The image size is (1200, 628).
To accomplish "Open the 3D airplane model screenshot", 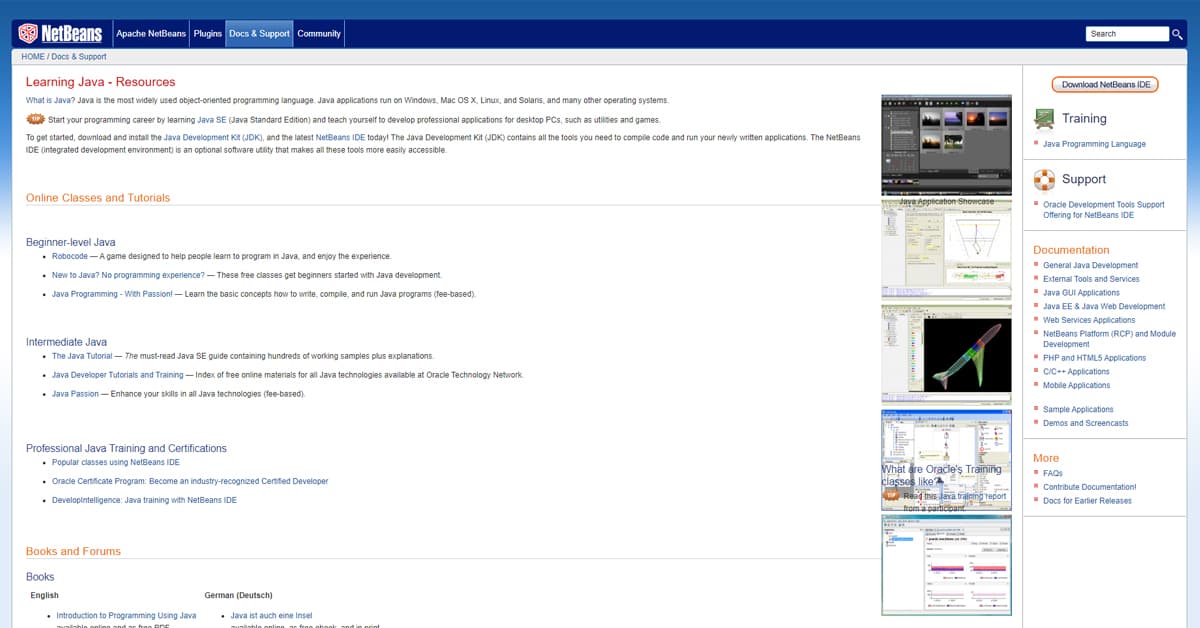I will click(x=946, y=354).
